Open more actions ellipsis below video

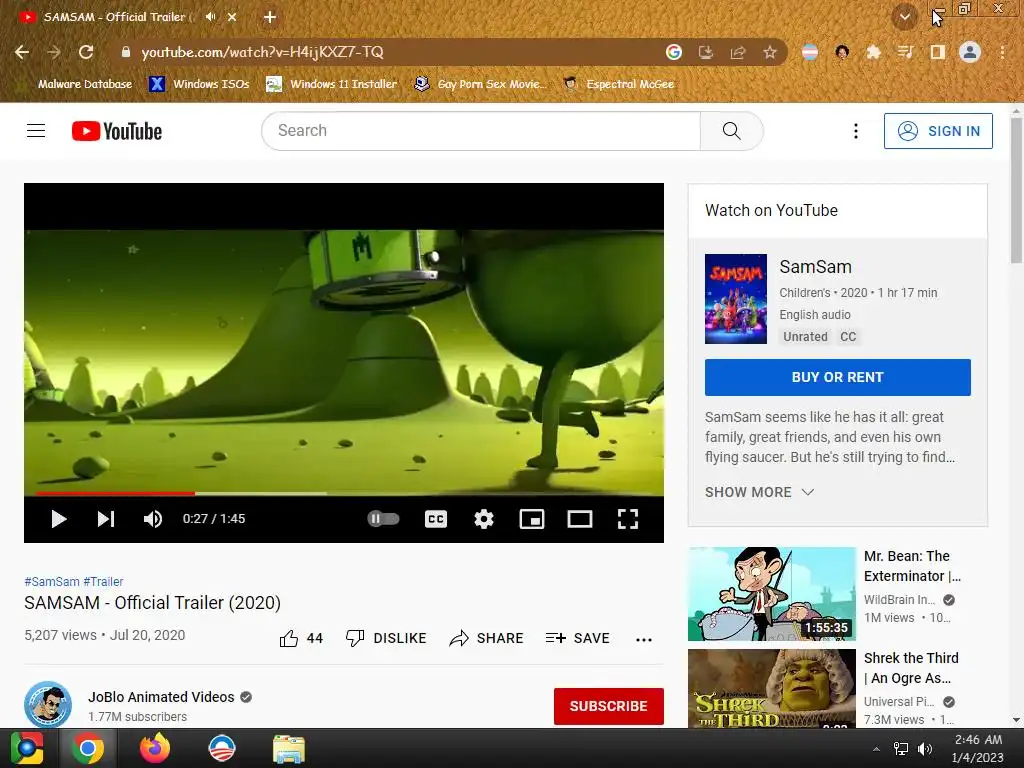point(644,639)
